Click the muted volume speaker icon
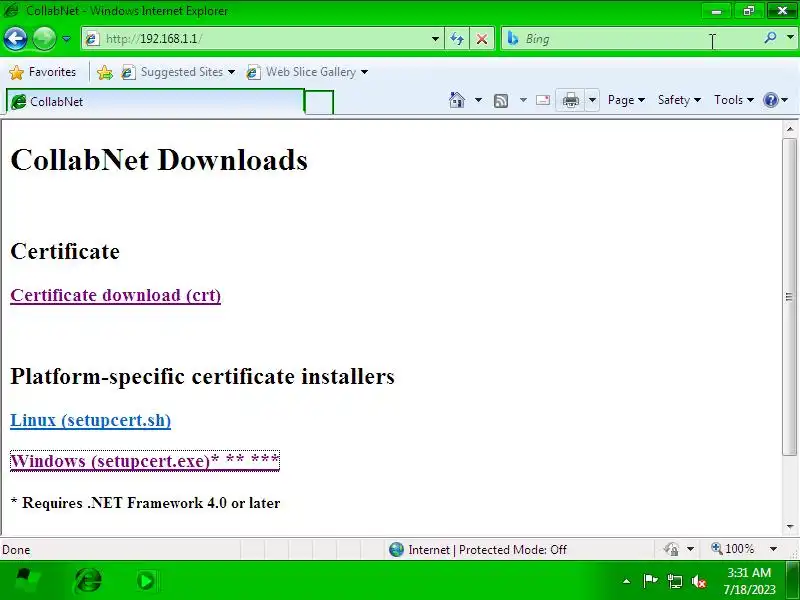The image size is (800, 600). pyautogui.click(x=699, y=581)
